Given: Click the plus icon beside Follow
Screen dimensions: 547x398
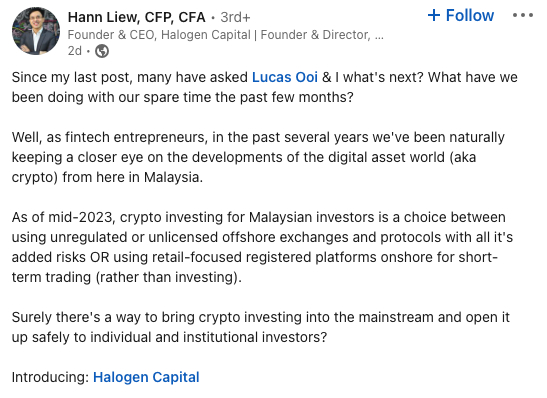Looking at the screenshot, I should point(434,15).
